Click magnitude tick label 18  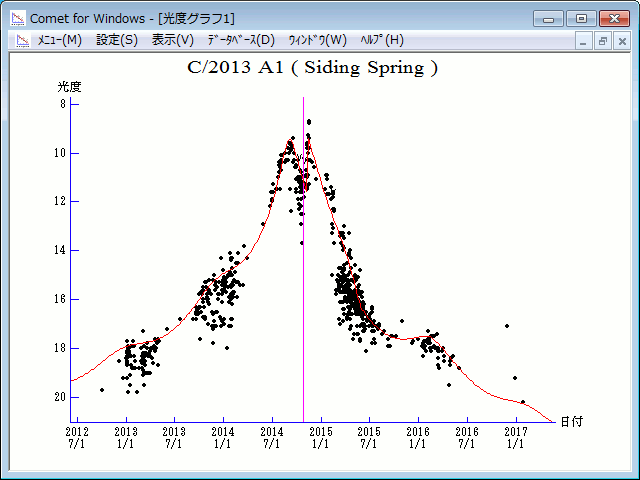point(60,348)
